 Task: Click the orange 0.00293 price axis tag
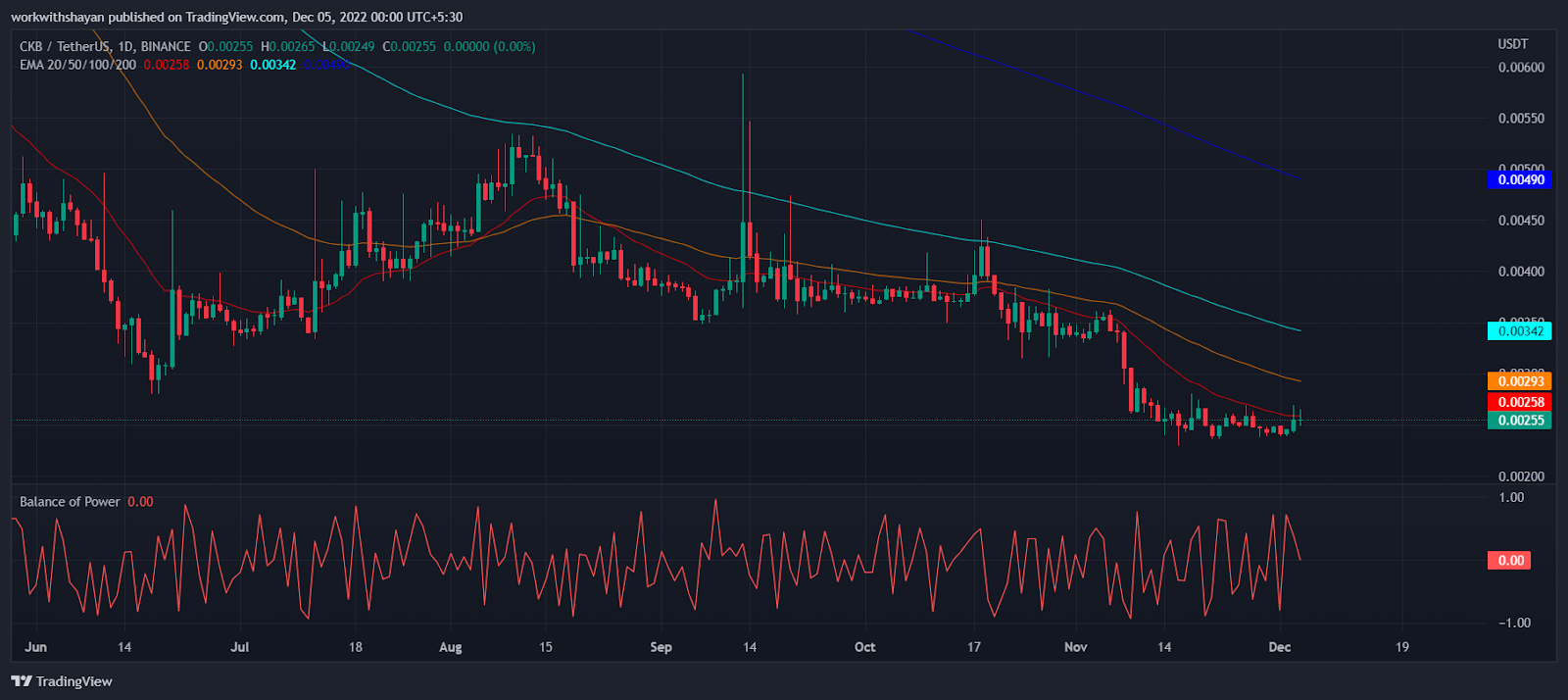(1519, 381)
